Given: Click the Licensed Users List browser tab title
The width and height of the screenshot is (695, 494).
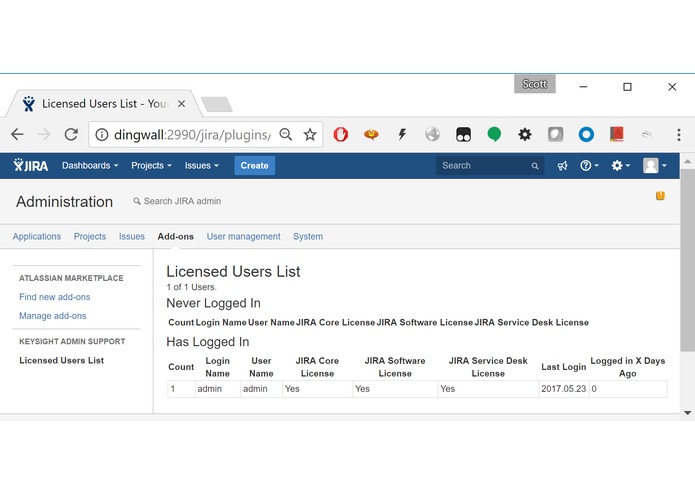Looking at the screenshot, I should tap(104, 104).
